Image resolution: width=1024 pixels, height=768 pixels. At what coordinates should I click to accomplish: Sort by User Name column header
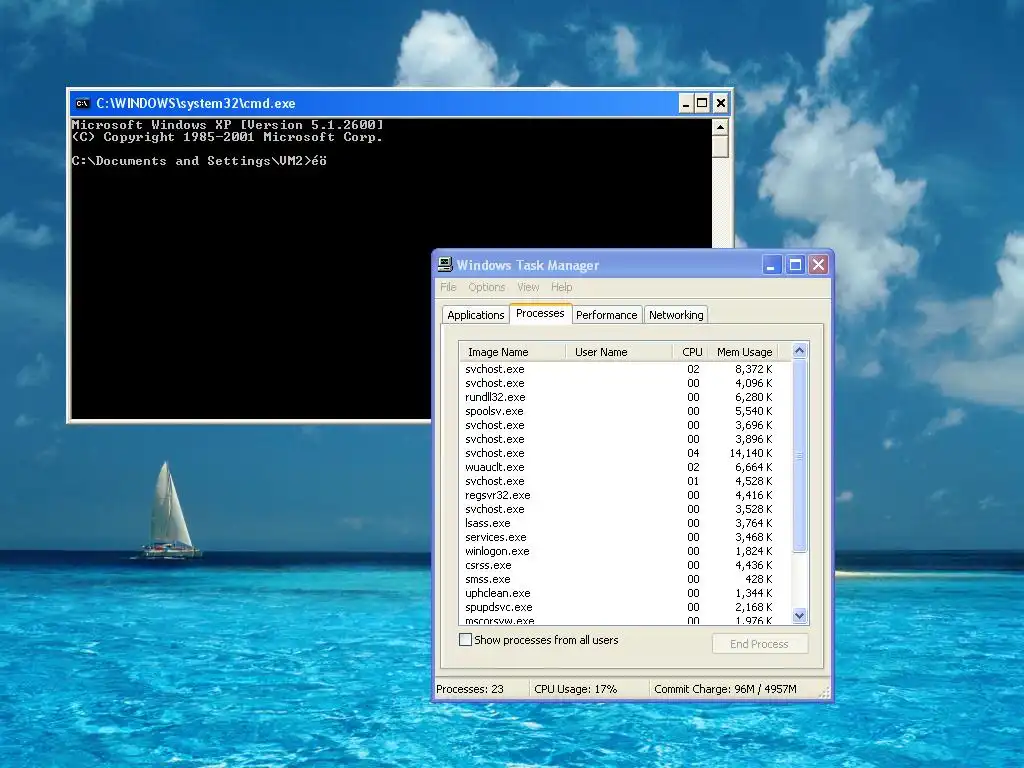(619, 352)
